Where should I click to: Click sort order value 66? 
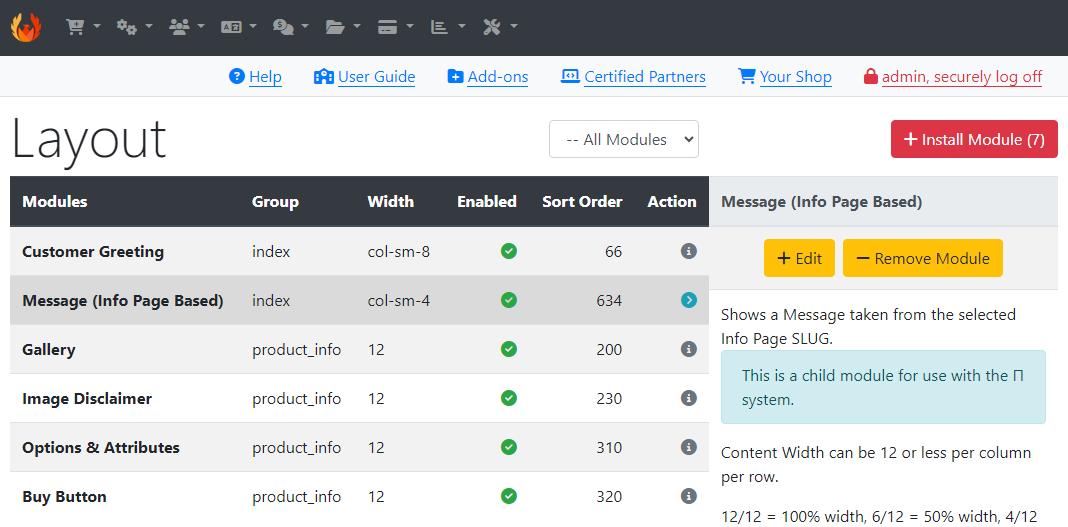[x=614, y=251]
